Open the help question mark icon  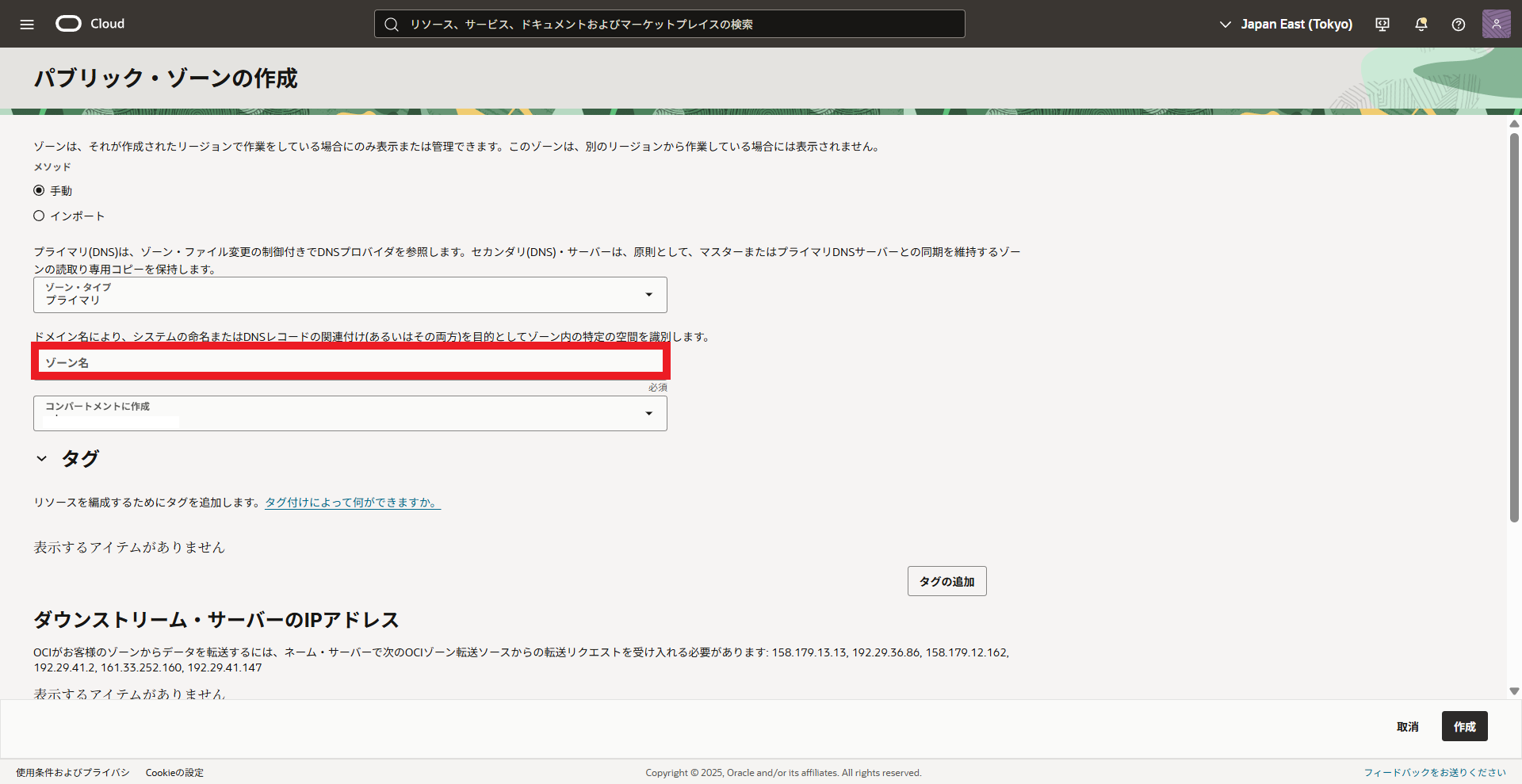pyautogui.click(x=1459, y=25)
